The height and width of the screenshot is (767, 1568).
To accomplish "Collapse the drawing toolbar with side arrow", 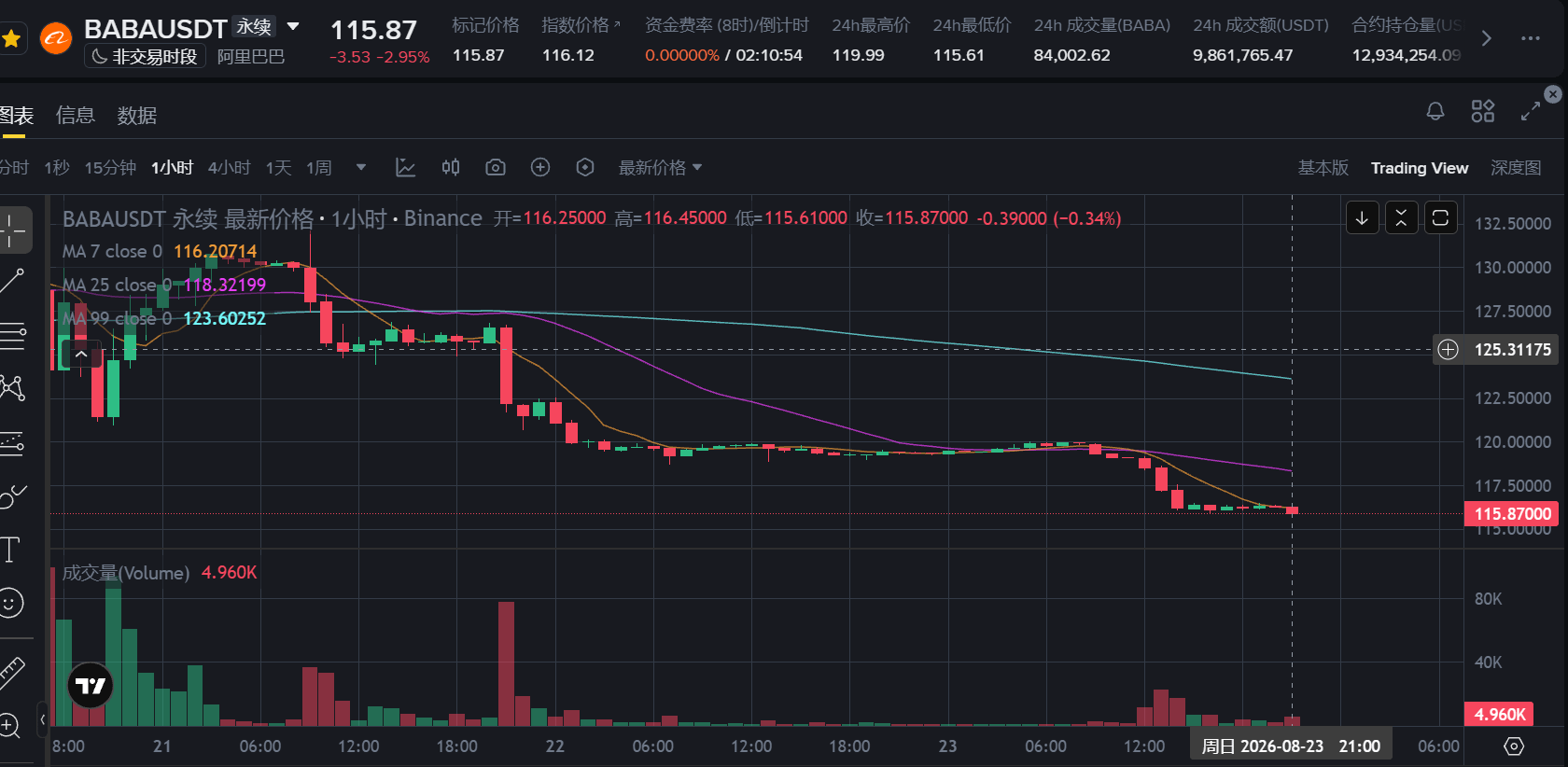I will pos(43,719).
